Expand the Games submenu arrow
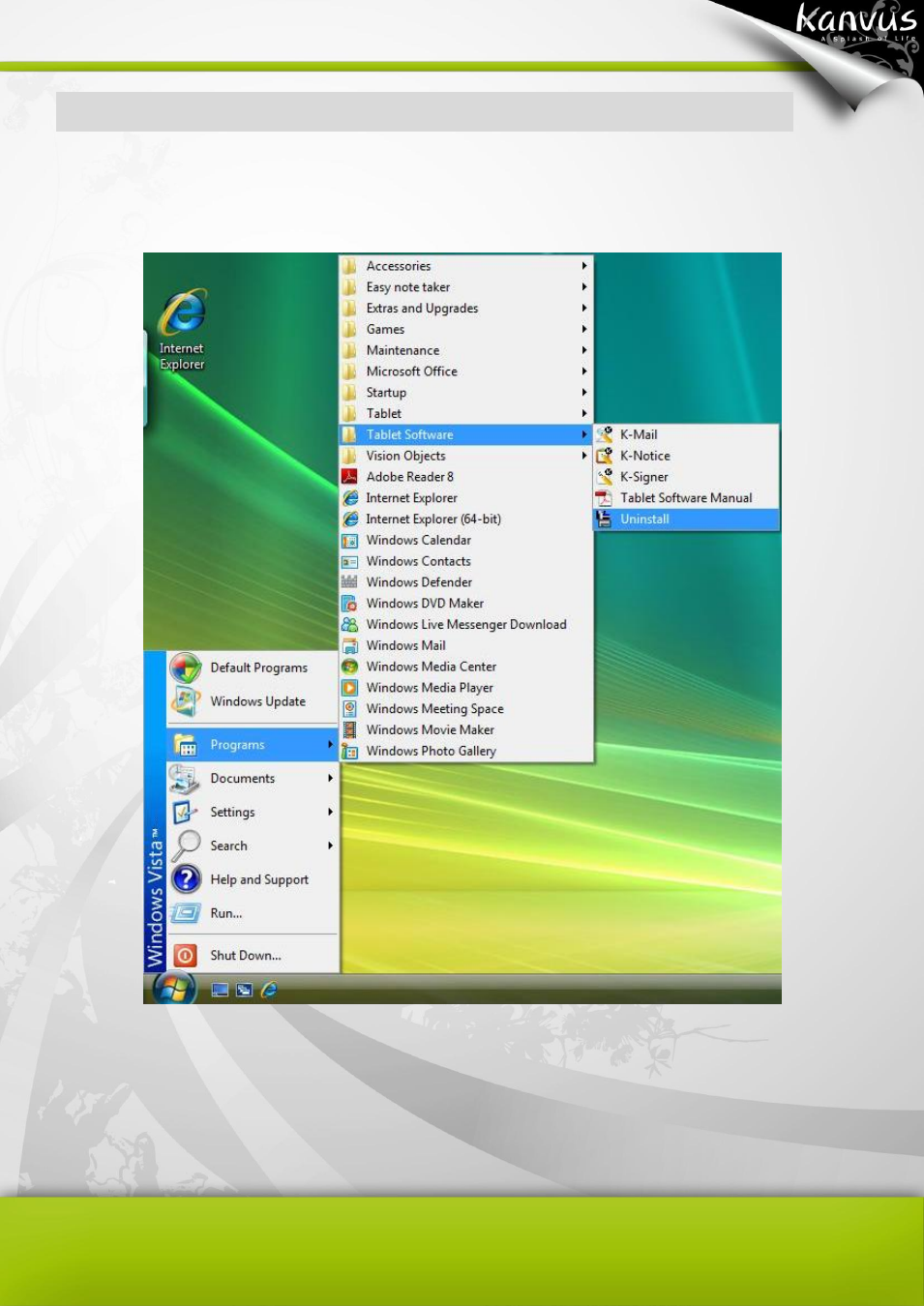The height and width of the screenshot is (1306, 924). point(584,330)
